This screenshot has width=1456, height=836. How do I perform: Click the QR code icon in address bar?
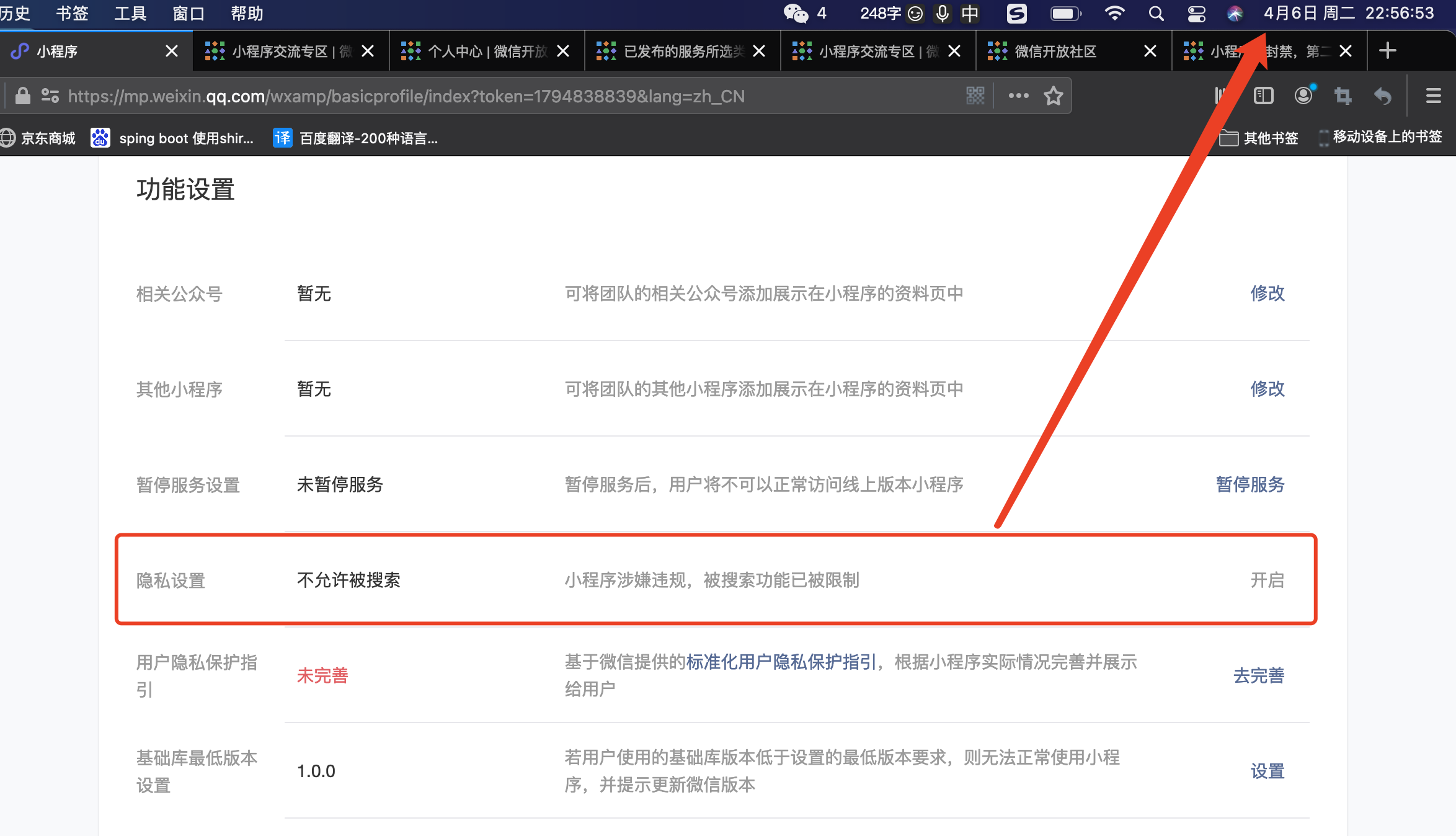[975, 96]
